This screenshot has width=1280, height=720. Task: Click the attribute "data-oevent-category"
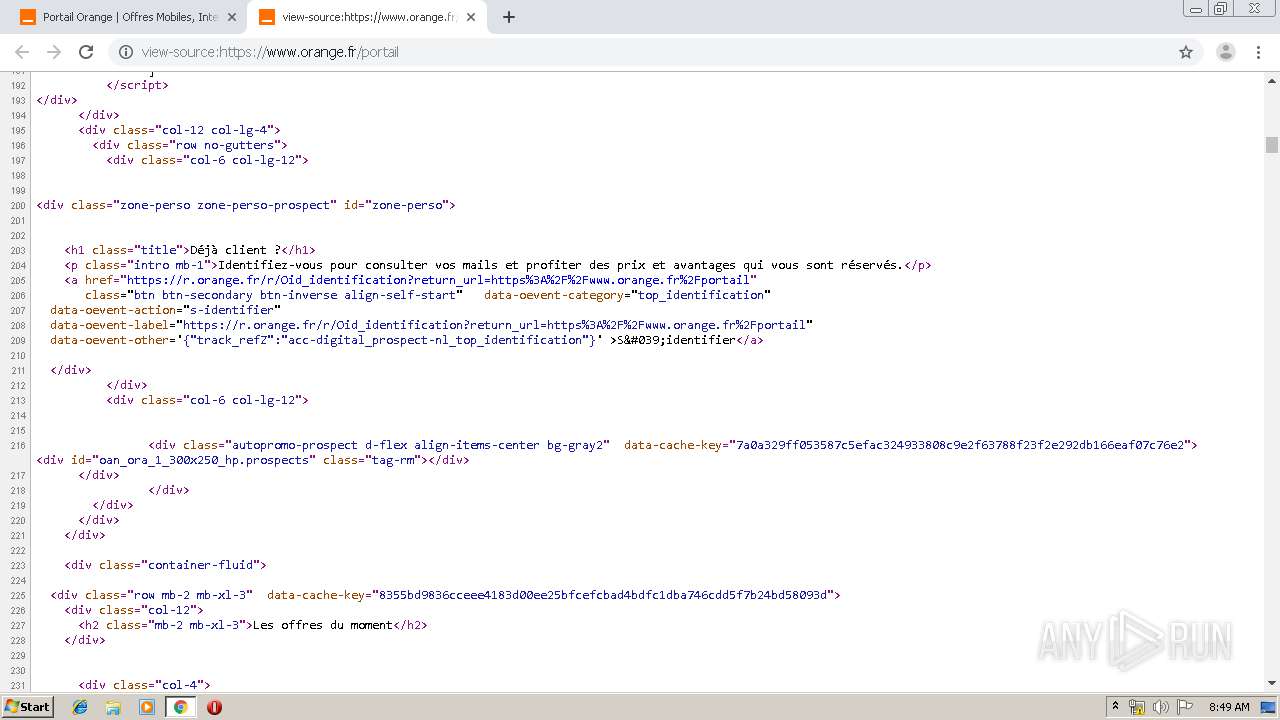point(554,295)
